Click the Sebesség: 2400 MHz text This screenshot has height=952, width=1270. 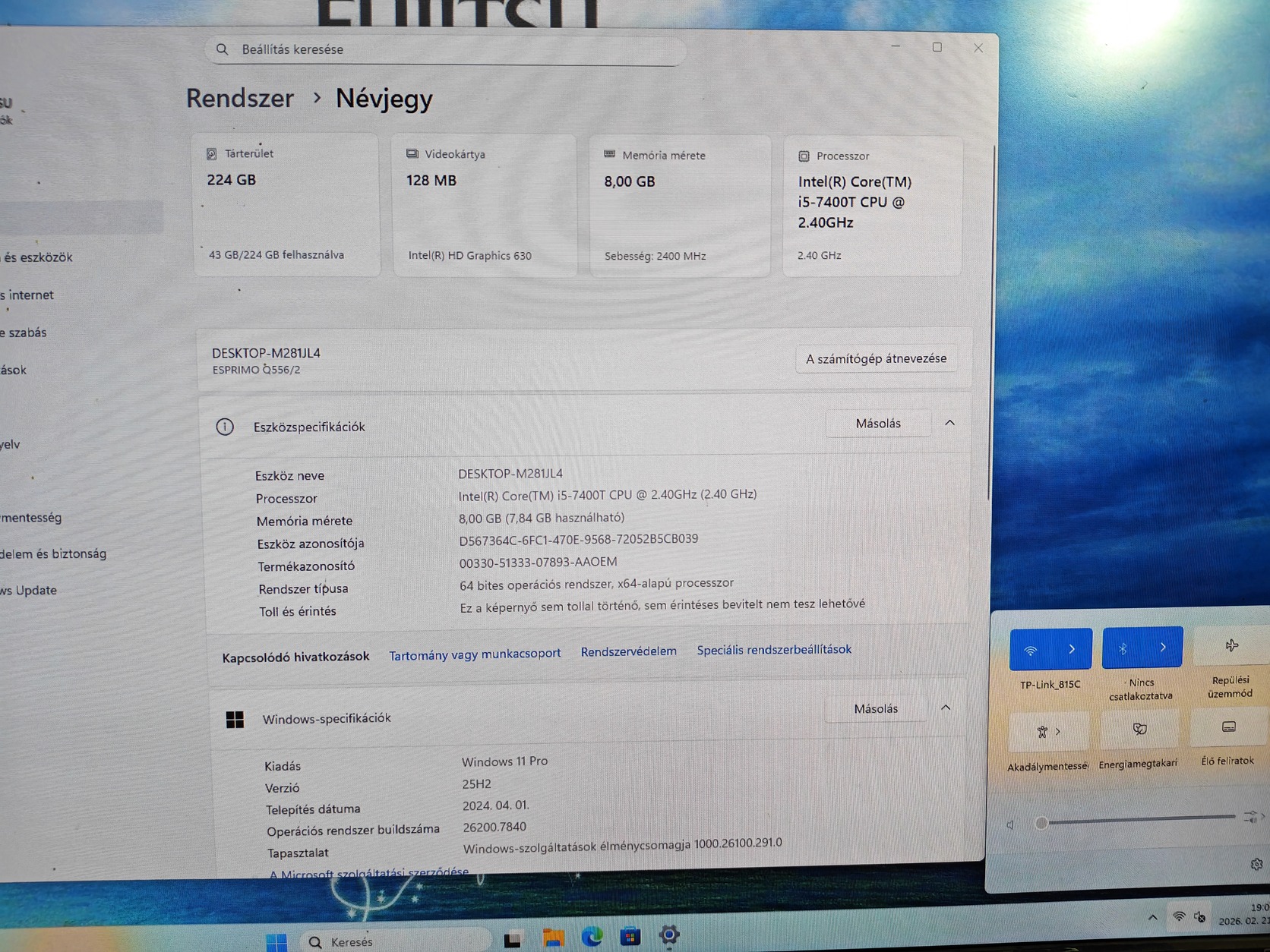(656, 257)
